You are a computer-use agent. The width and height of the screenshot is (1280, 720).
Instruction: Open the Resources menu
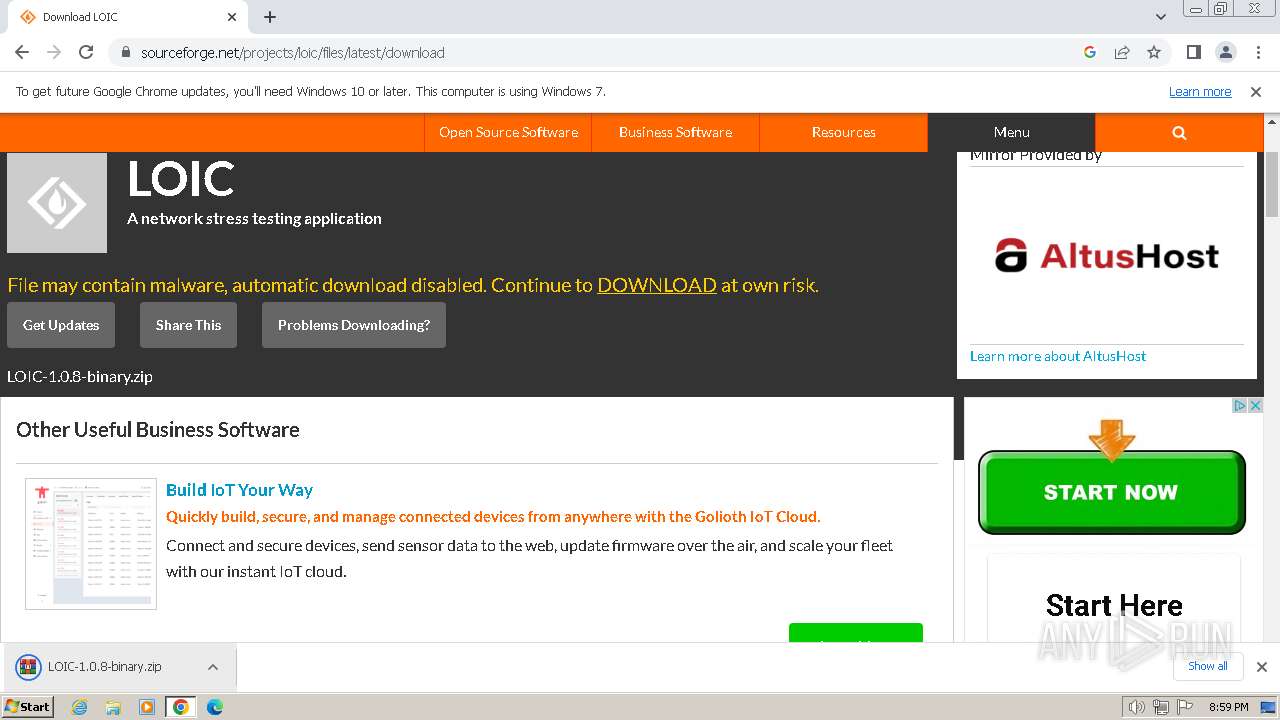pos(843,132)
